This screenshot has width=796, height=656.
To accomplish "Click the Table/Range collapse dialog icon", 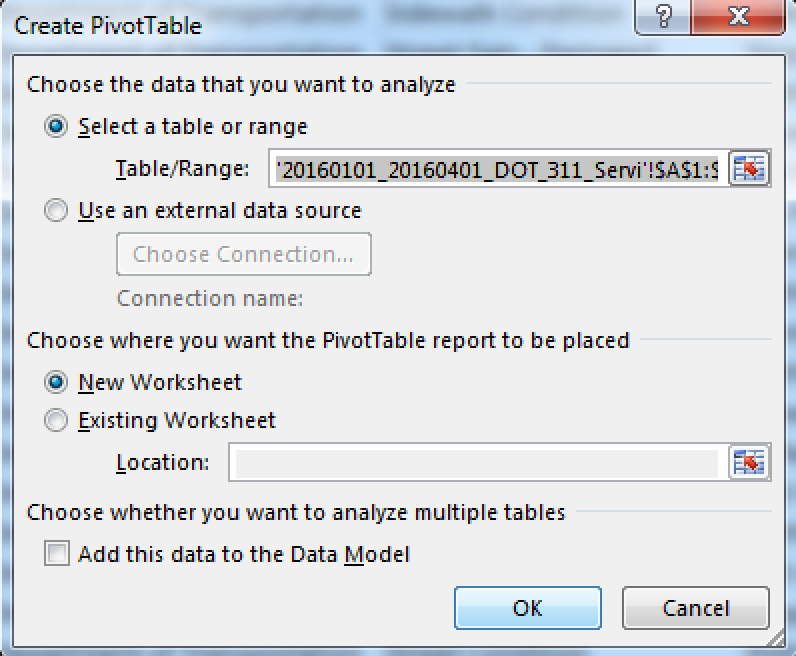I will [x=749, y=168].
